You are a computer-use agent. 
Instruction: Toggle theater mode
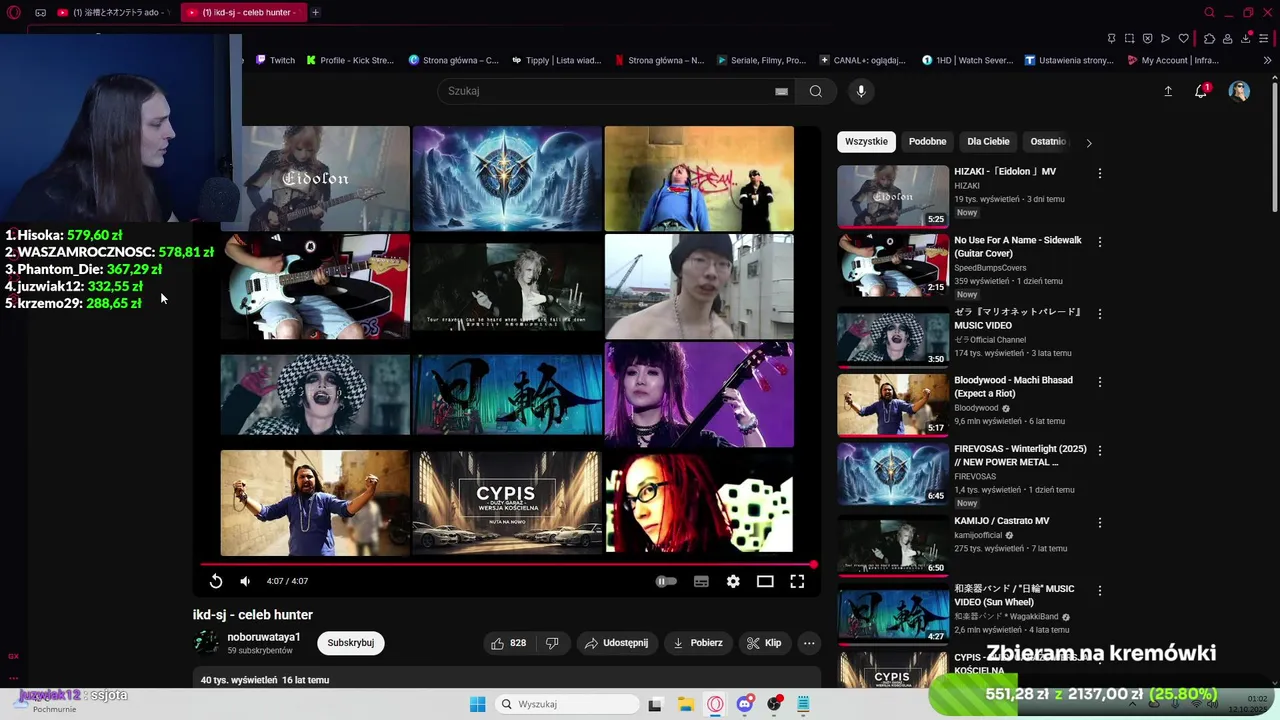[x=765, y=581]
